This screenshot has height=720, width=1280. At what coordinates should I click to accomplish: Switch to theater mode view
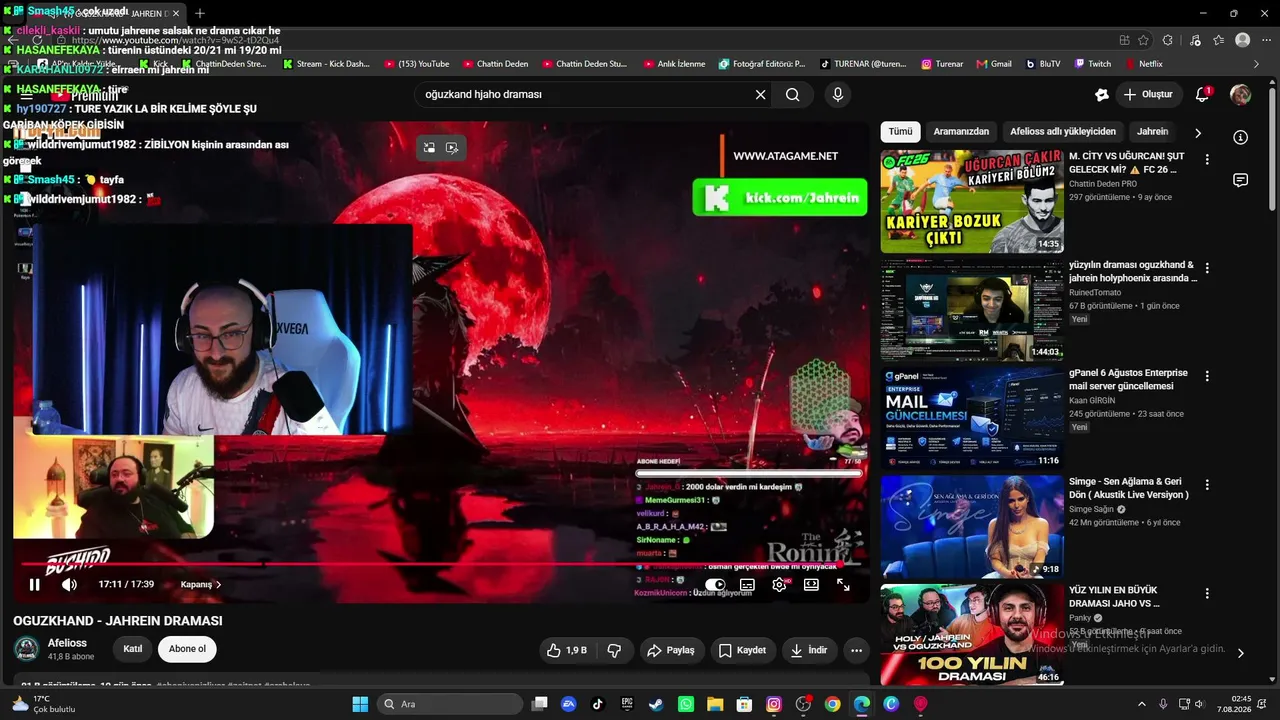click(811, 585)
